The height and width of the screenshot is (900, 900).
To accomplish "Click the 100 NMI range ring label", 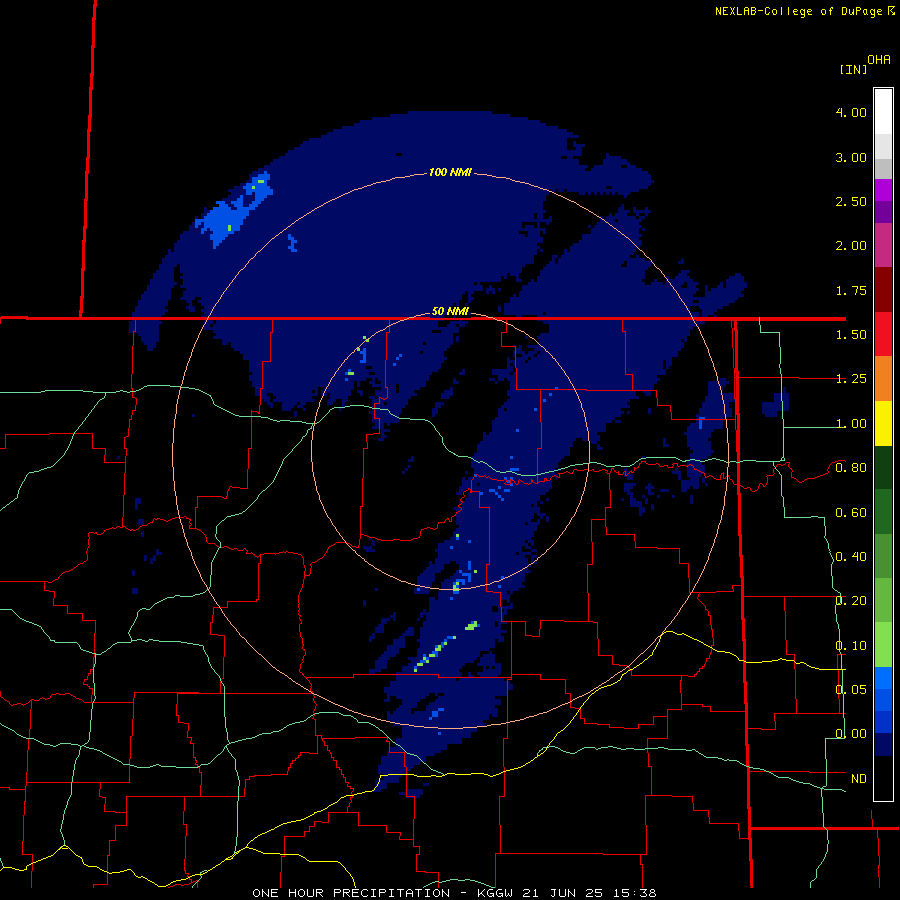I will click(x=450, y=172).
